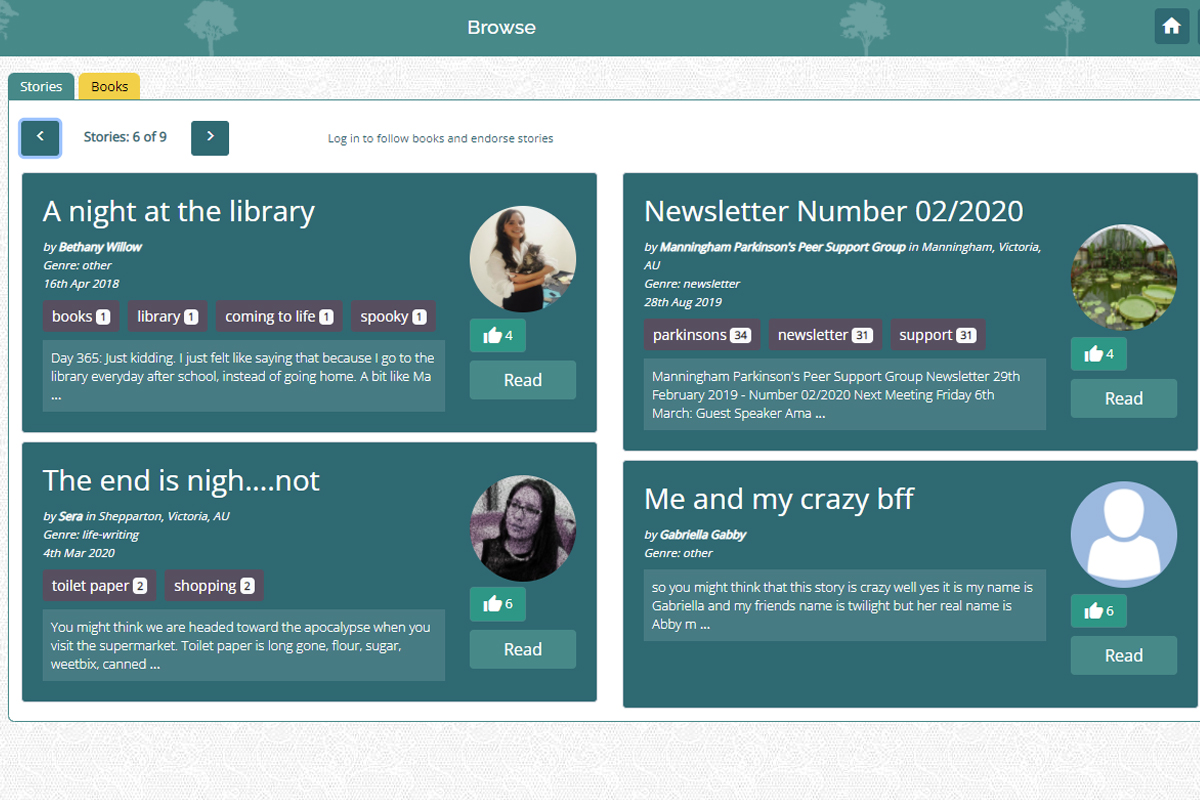1200x800 pixels.
Task: Read 'Newsletter Number 02/2020' story
Action: (x=1123, y=398)
